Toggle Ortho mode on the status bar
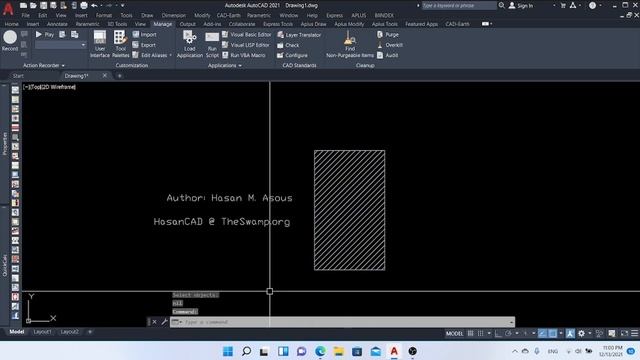The image size is (640, 360). point(498,333)
